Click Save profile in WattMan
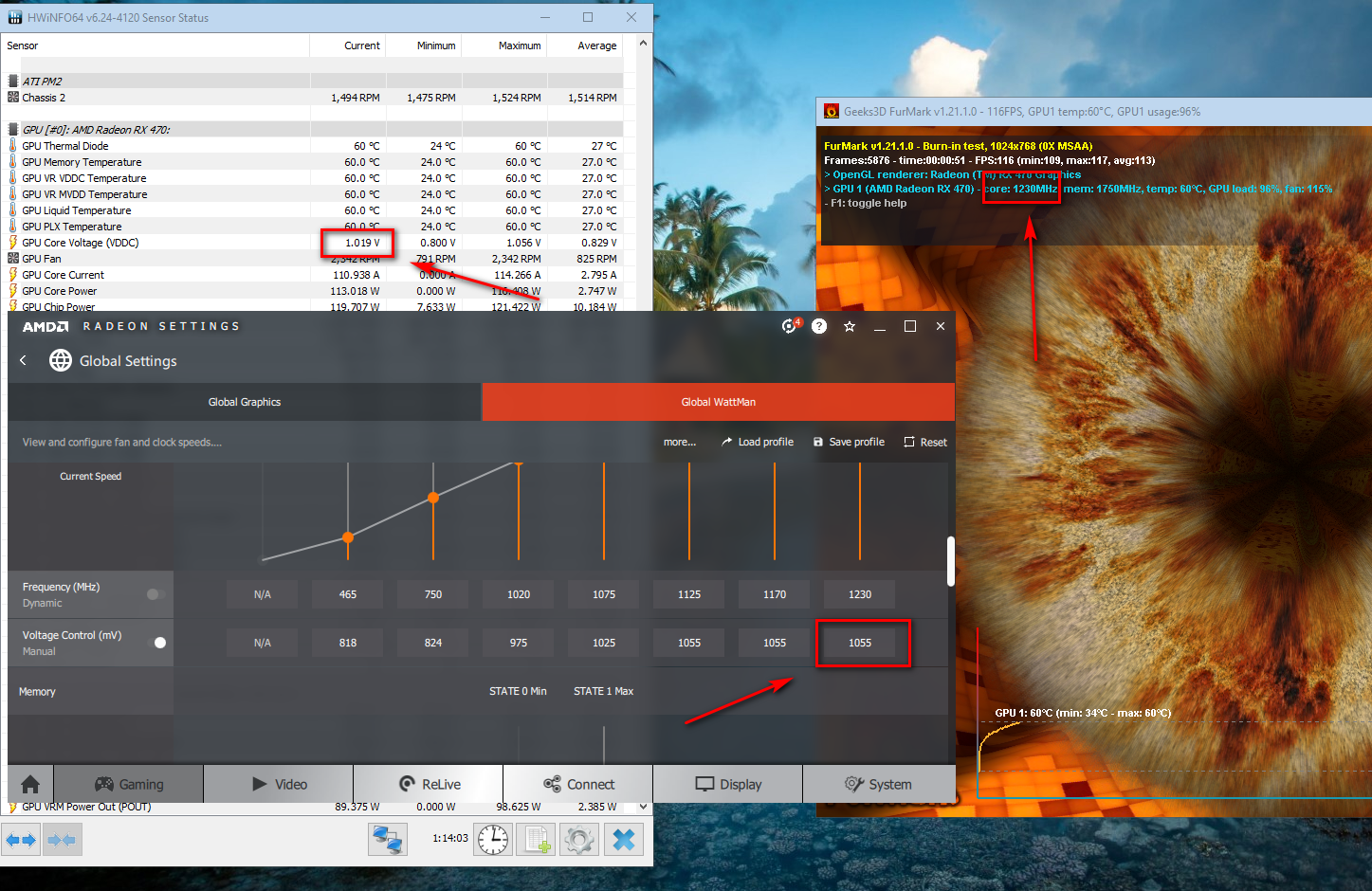1372x891 pixels. pos(849,442)
